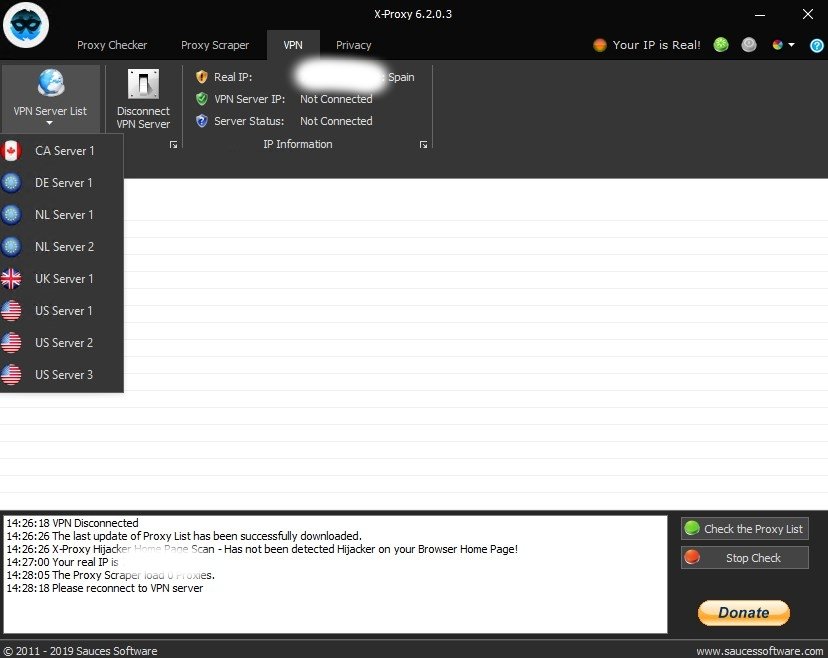The image size is (828, 658).
Task: Pick NL Server 2
Action: (x=62, y=247)
